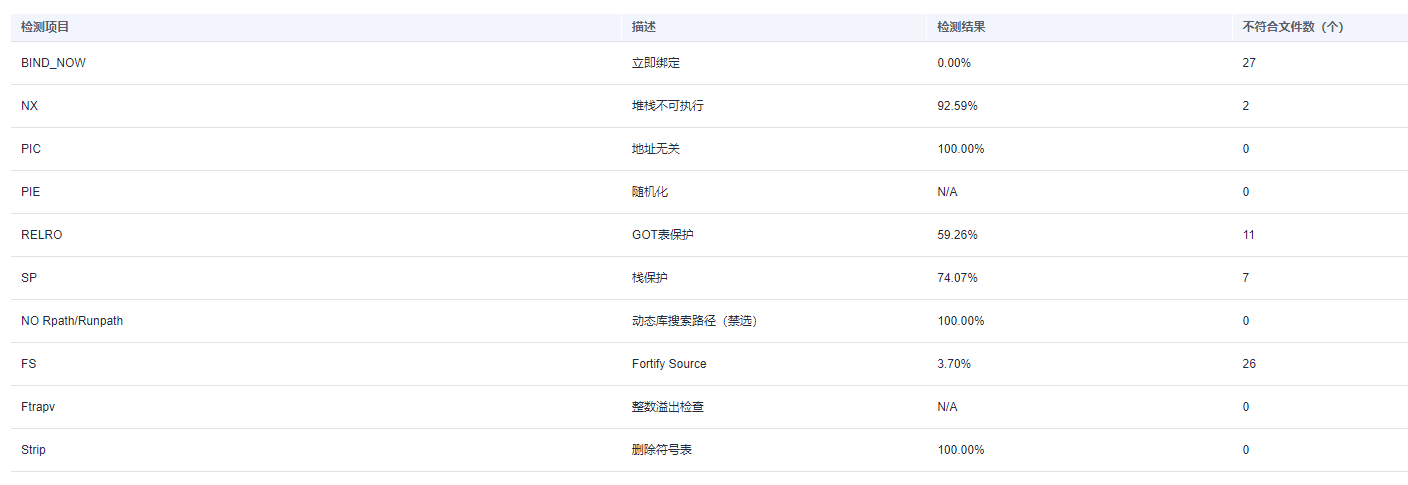
Task: Click the 描述 column header
Action: 644,27
